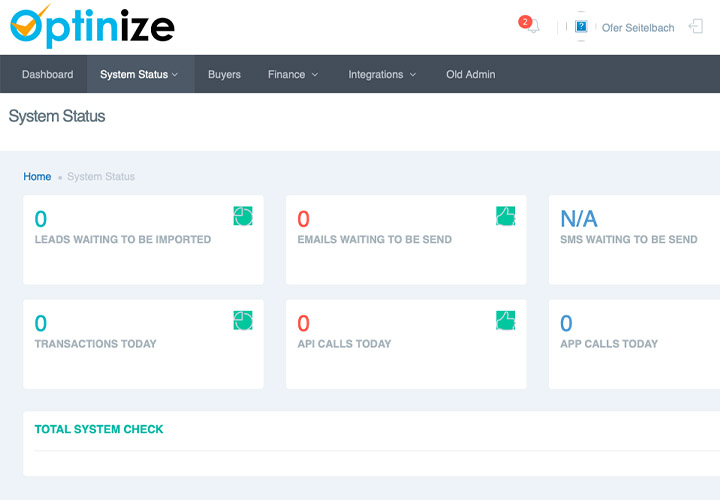Viewport: 720px width, 500px height.
Task: Click the logout icon
Action: tap(696, 26)
